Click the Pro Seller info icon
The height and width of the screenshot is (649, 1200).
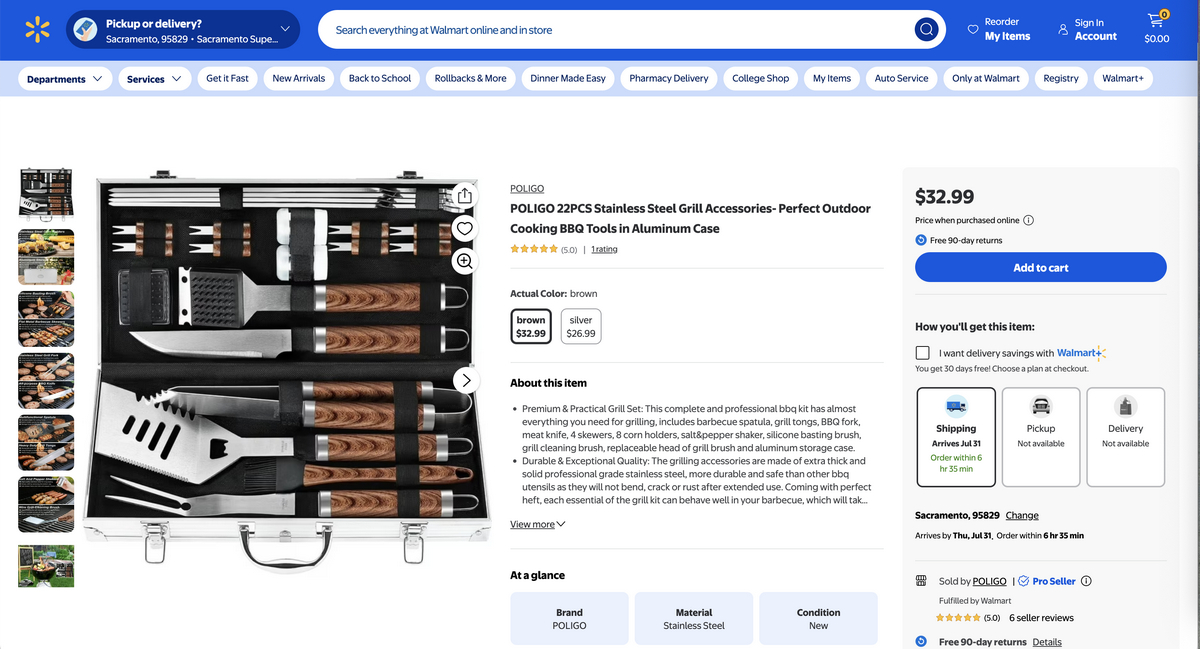tap(1086, 581)
